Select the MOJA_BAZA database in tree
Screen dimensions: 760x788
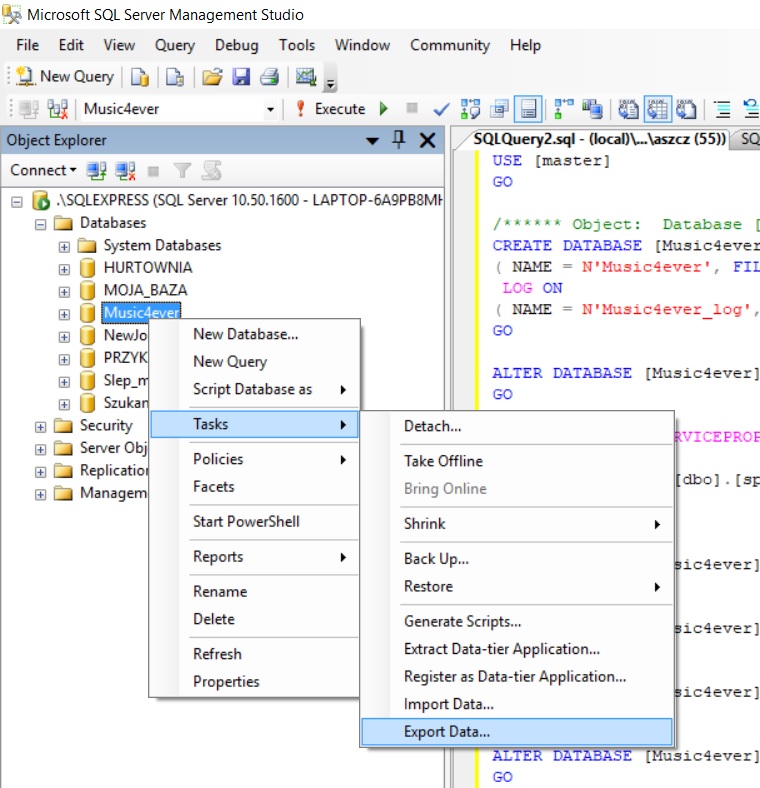click(145, 290)
